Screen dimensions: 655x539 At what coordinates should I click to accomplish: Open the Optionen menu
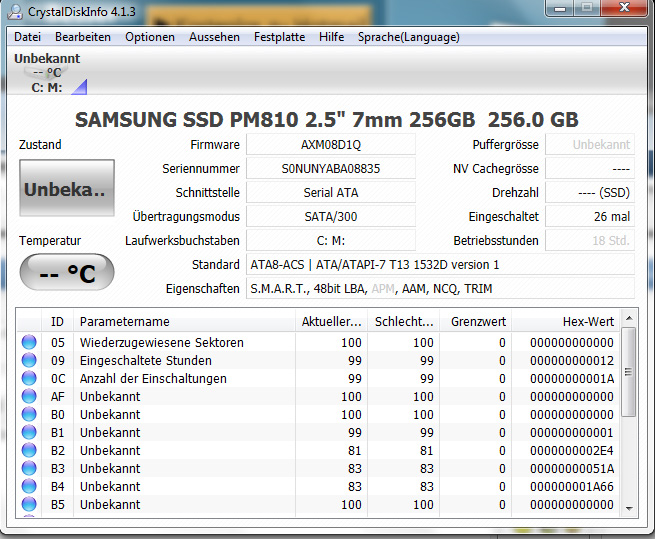click(x=150, y=37)
